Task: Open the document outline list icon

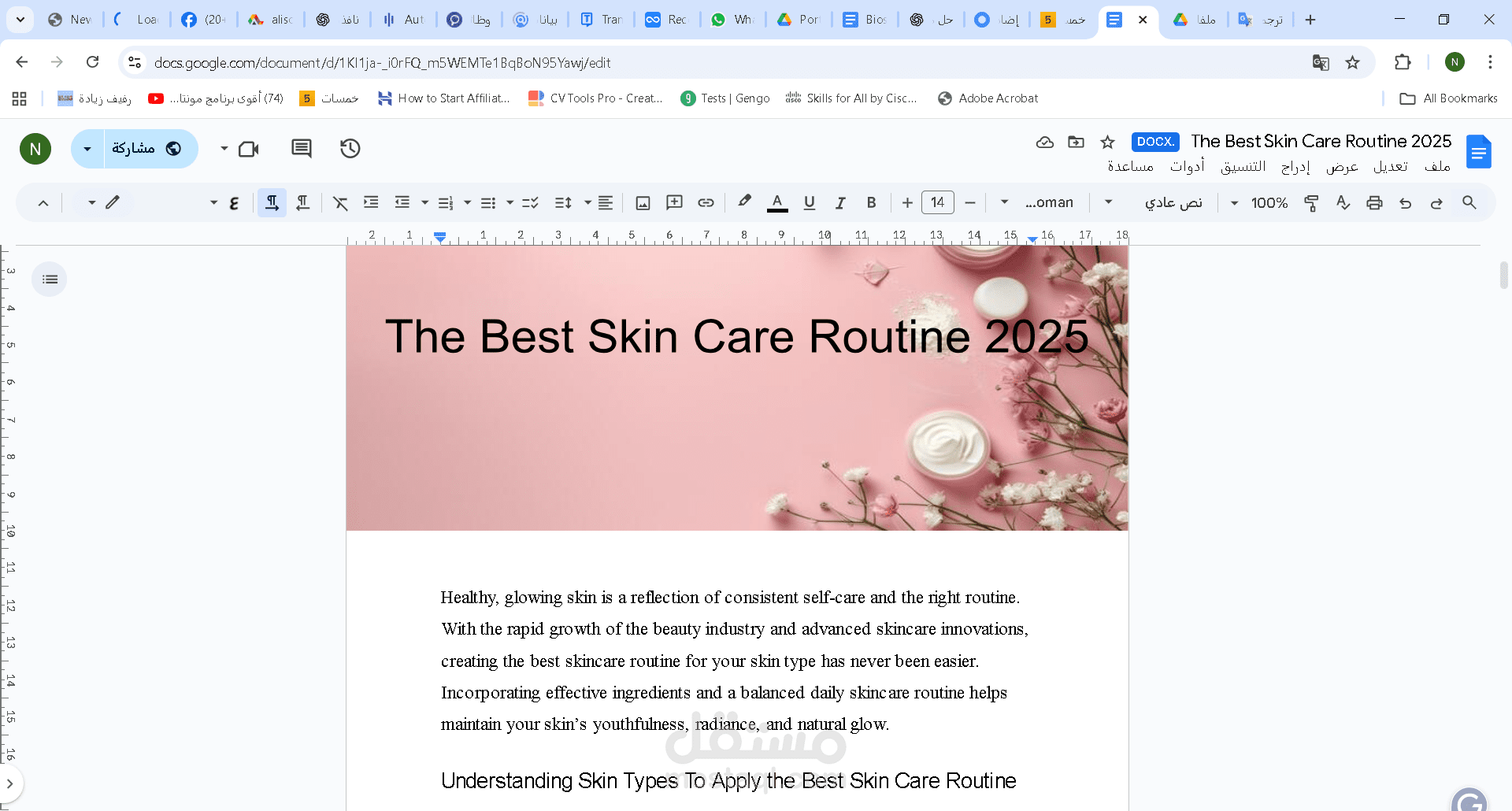Action: 50,279
